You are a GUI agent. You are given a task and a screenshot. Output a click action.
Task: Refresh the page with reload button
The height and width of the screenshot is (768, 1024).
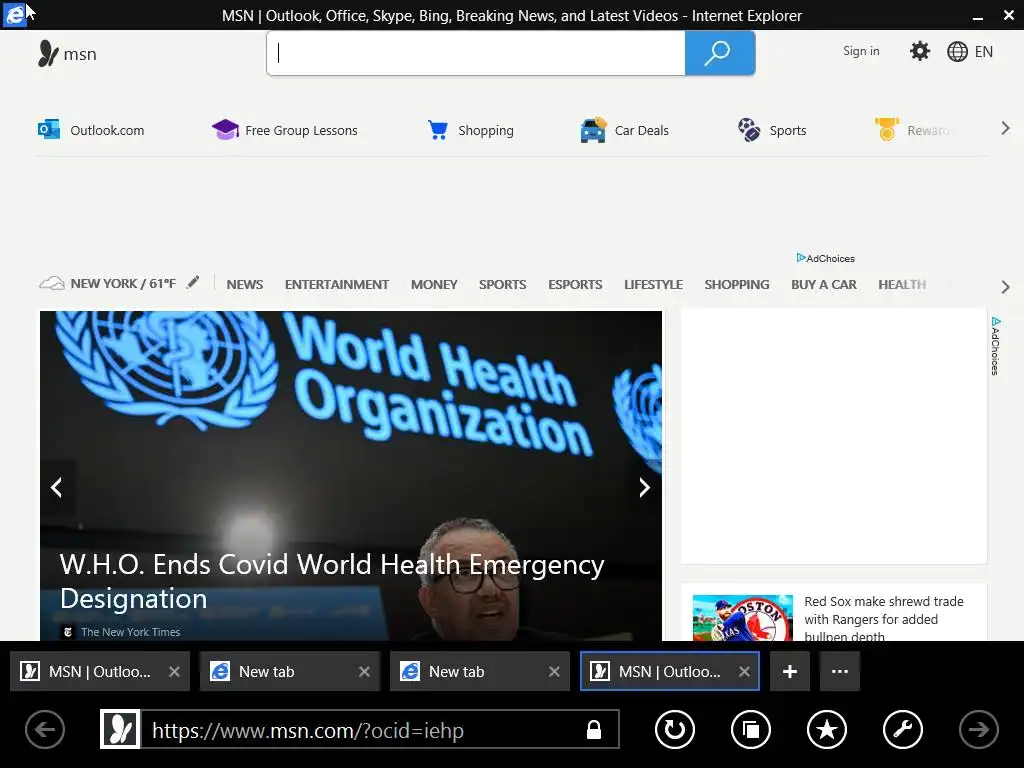click(675, 729)
